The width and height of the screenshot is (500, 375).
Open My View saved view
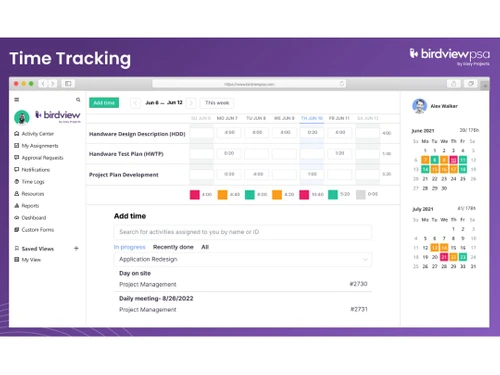pyautogui.click(x=31, y=260)
